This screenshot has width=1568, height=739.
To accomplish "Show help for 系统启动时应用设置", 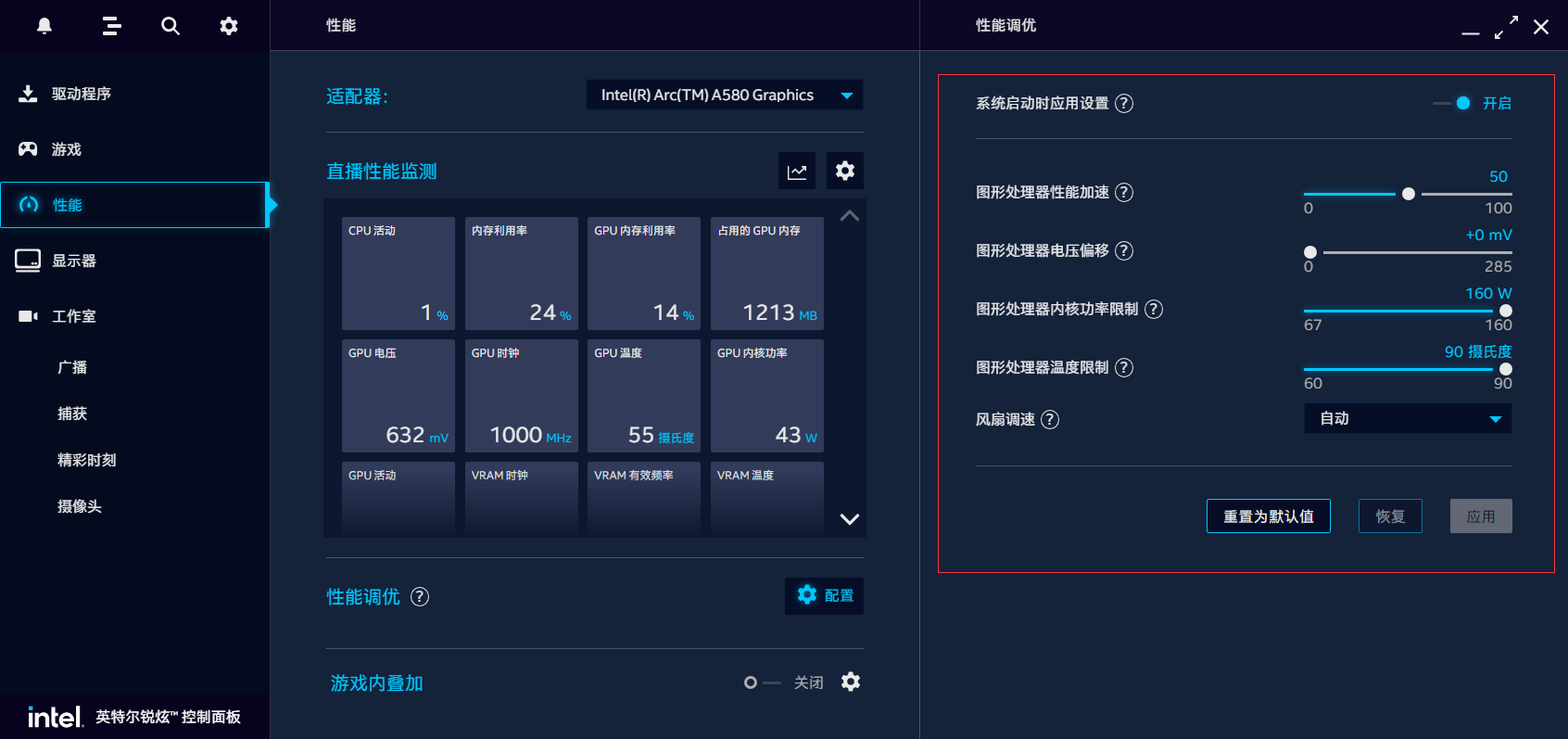I will point(1124,103).
